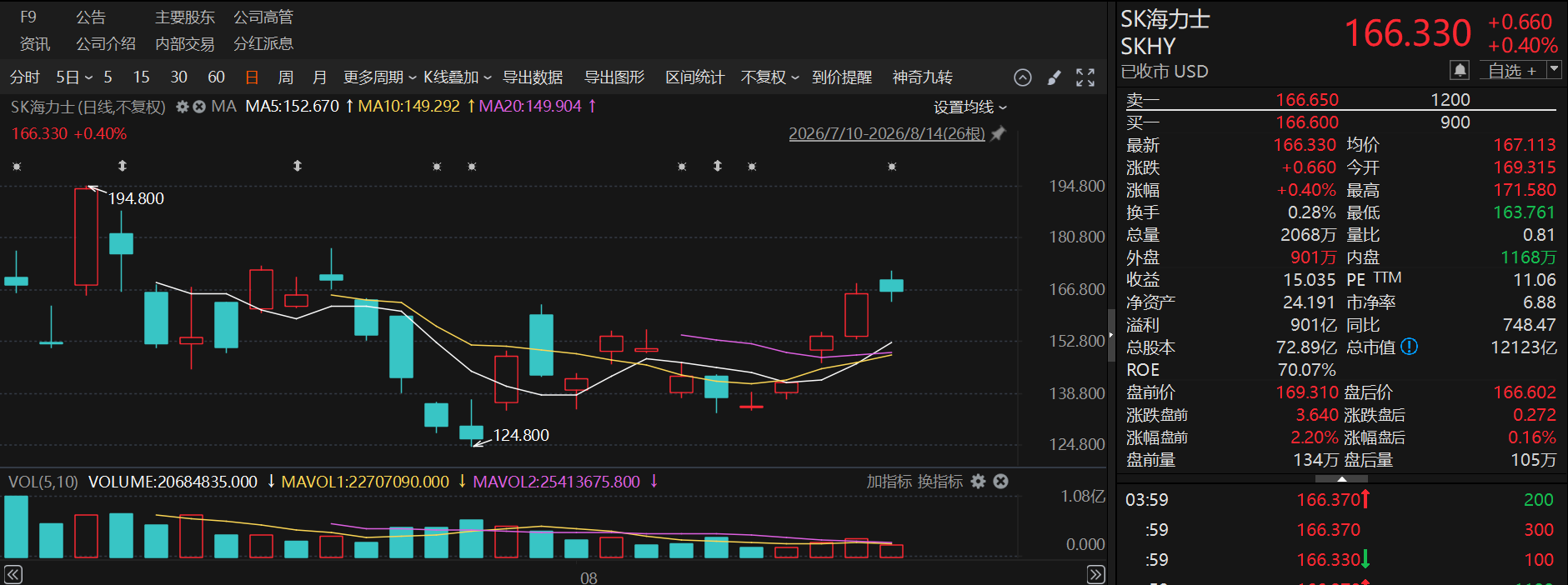Open 分红派息 dividend info
Screen dimensions: 1568x585
click(263, 43)
